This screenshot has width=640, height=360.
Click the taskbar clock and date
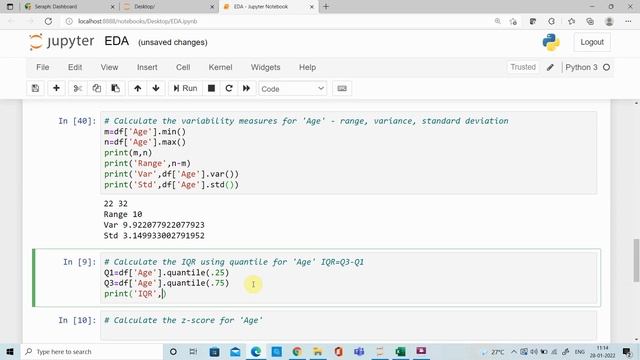click(602, 351)
